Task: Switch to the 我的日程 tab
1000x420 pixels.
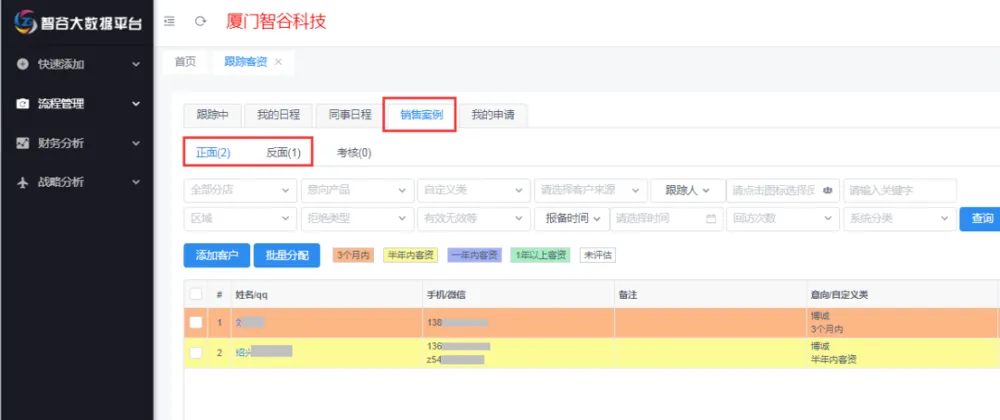Action: click(x=278, y=114)
